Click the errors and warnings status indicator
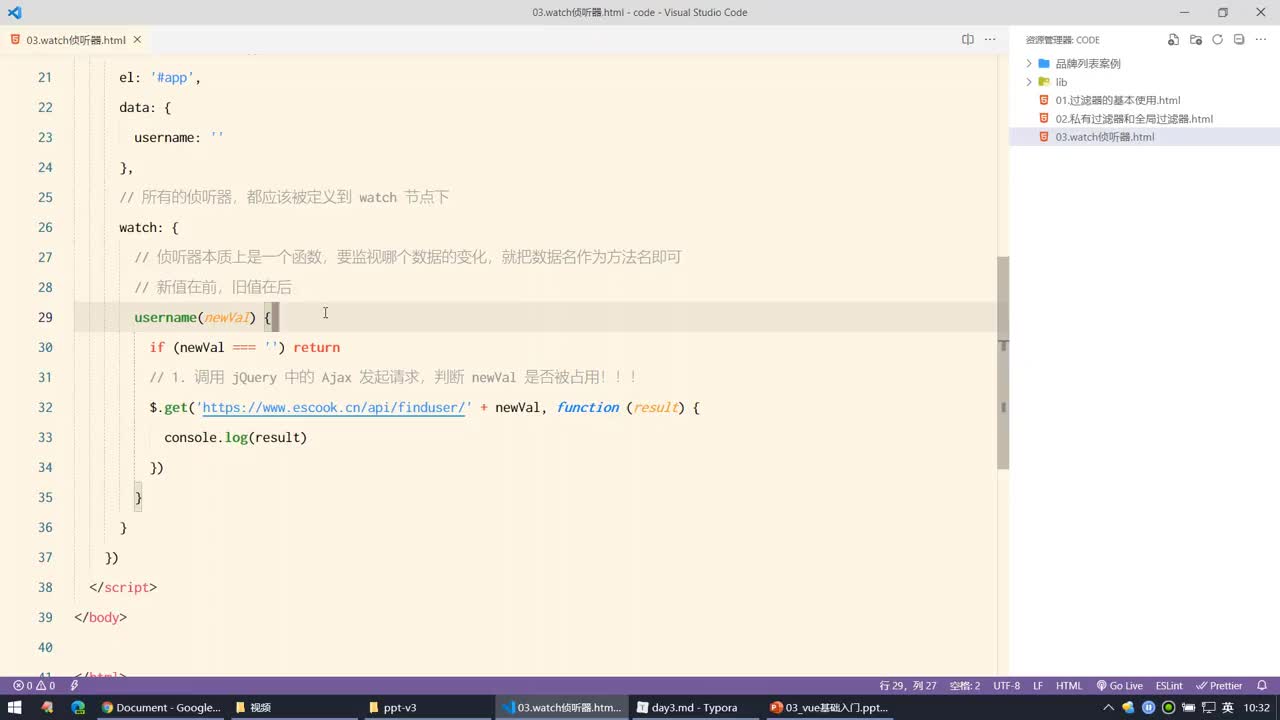1280x720 pixels. point(33,686)
